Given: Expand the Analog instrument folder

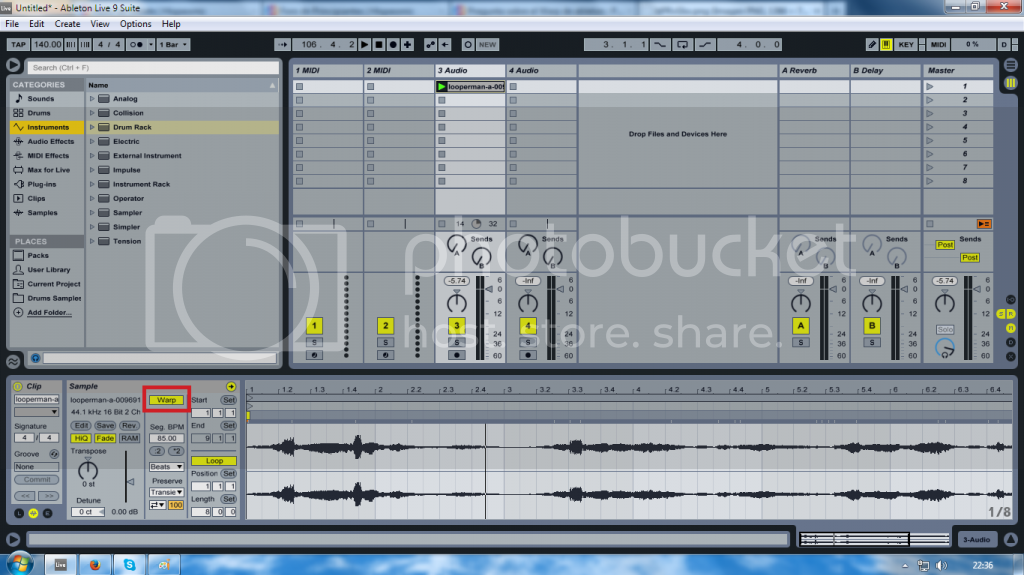Looking at the screenshot, I should point(92,99).
